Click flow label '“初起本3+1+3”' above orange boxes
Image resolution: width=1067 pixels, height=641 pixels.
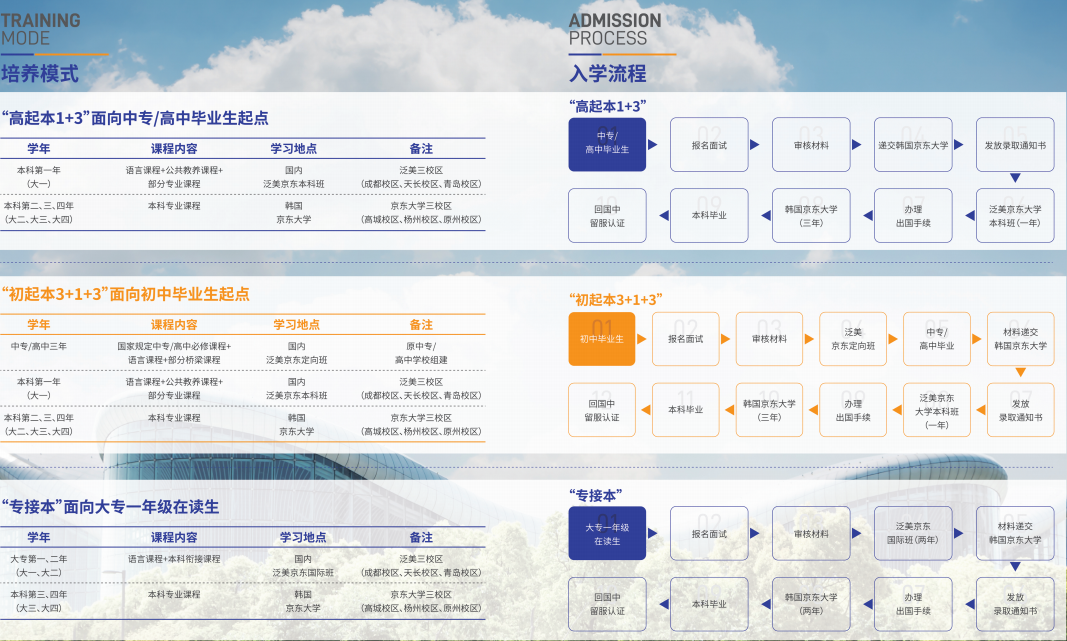pos(616,299)
